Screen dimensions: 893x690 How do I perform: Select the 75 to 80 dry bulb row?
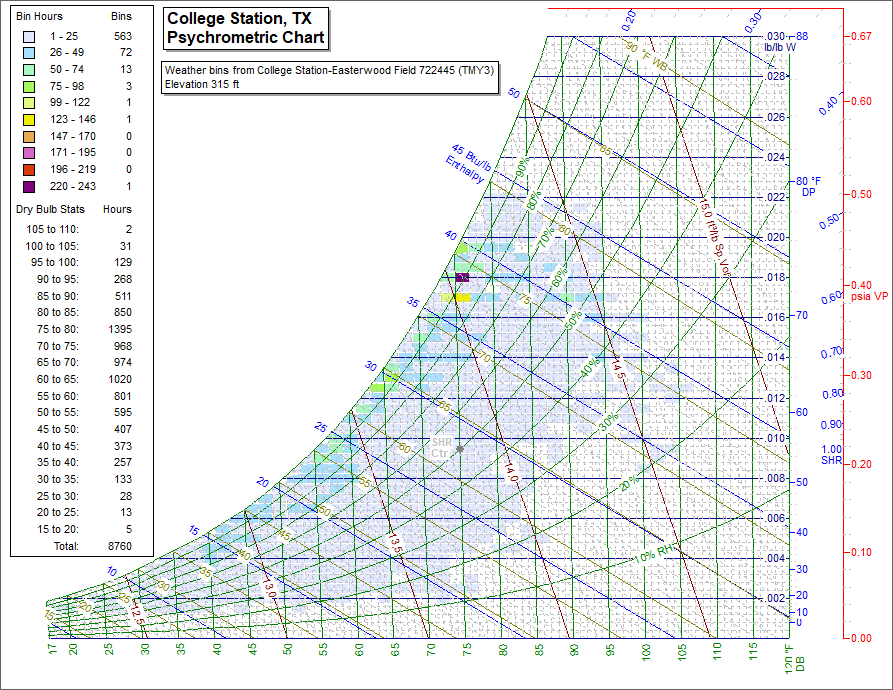click(80, 329)
